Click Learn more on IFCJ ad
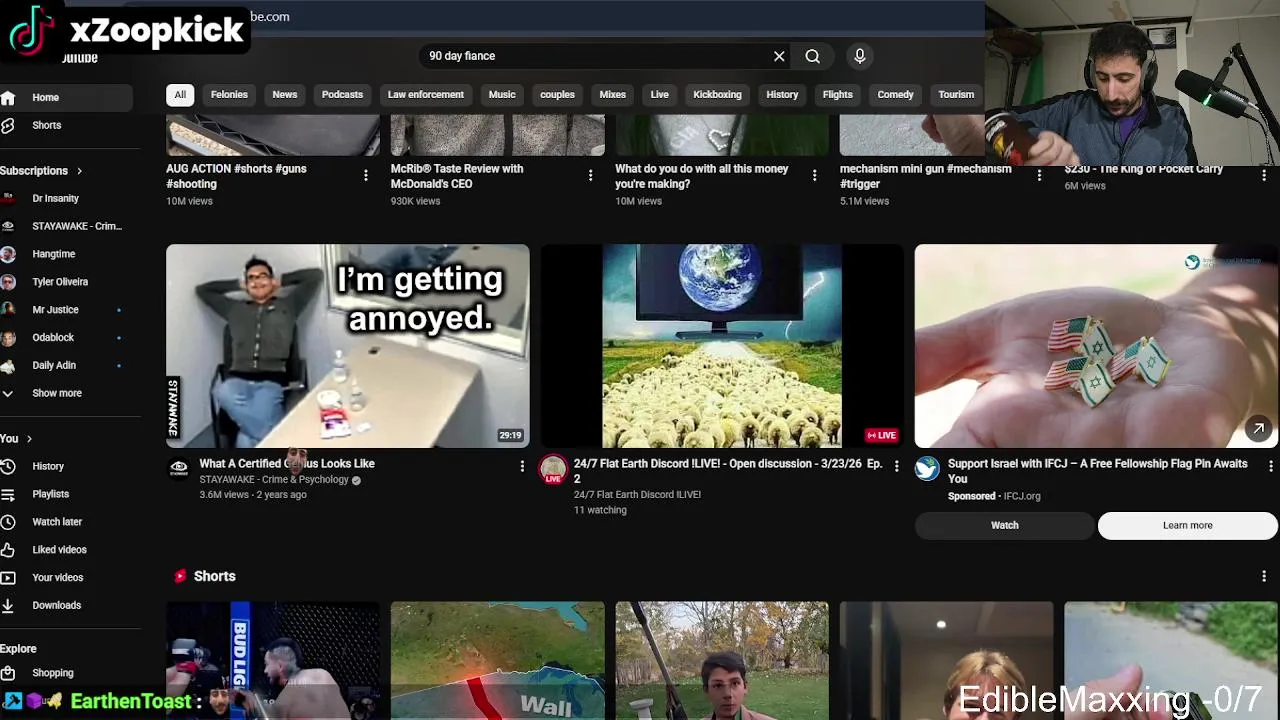 (x=1187, y=525)
